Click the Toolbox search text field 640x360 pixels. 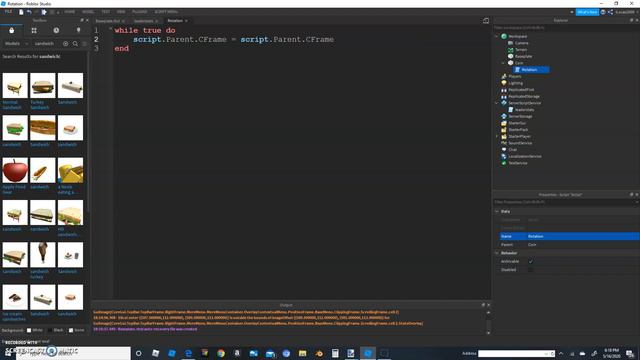coord(46,43)
